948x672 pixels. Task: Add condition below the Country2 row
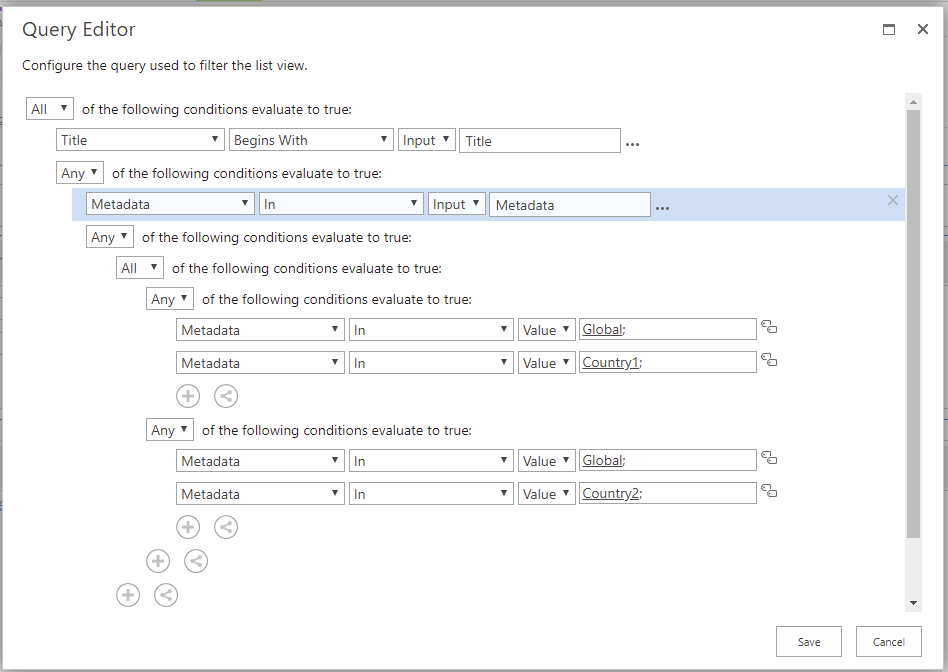pos(188,527)
